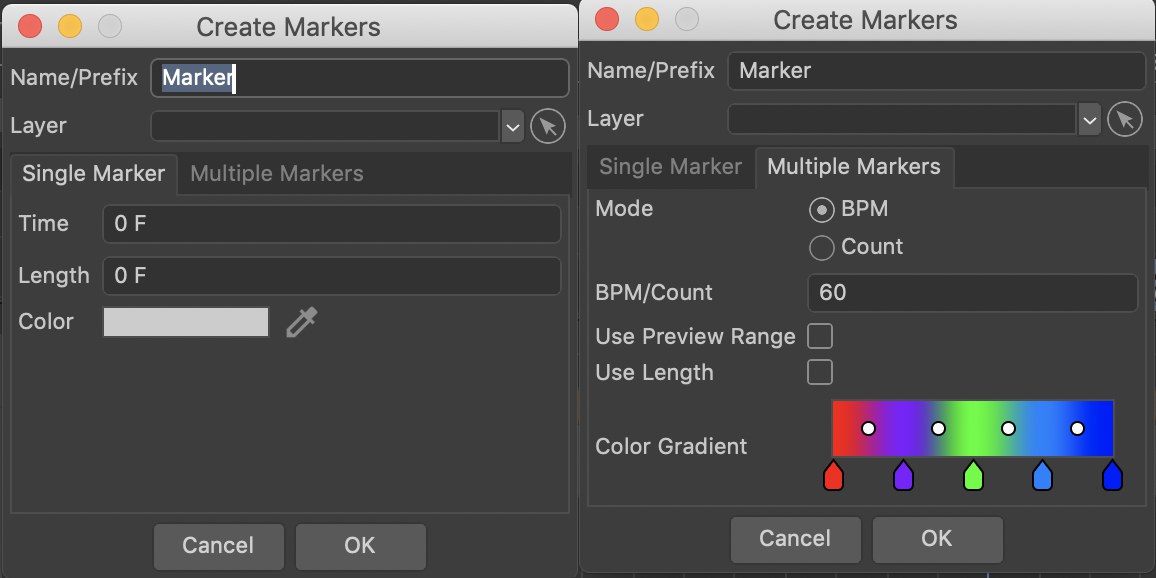Enable Use Preview Range checkbox
This screenshot has height=578, width=1156.
tap(820, 336)
